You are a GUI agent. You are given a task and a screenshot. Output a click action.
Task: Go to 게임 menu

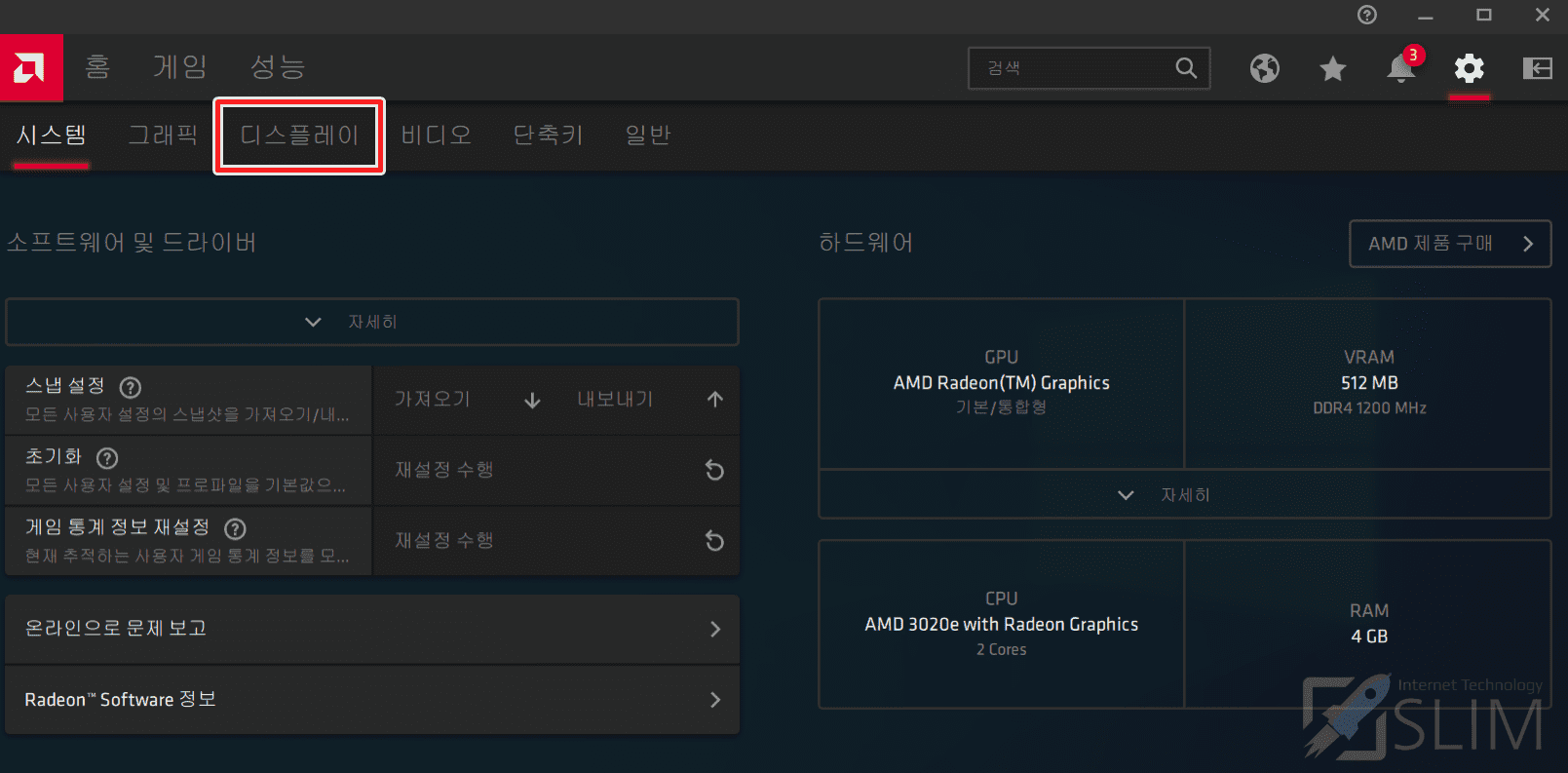click(180, 67)
